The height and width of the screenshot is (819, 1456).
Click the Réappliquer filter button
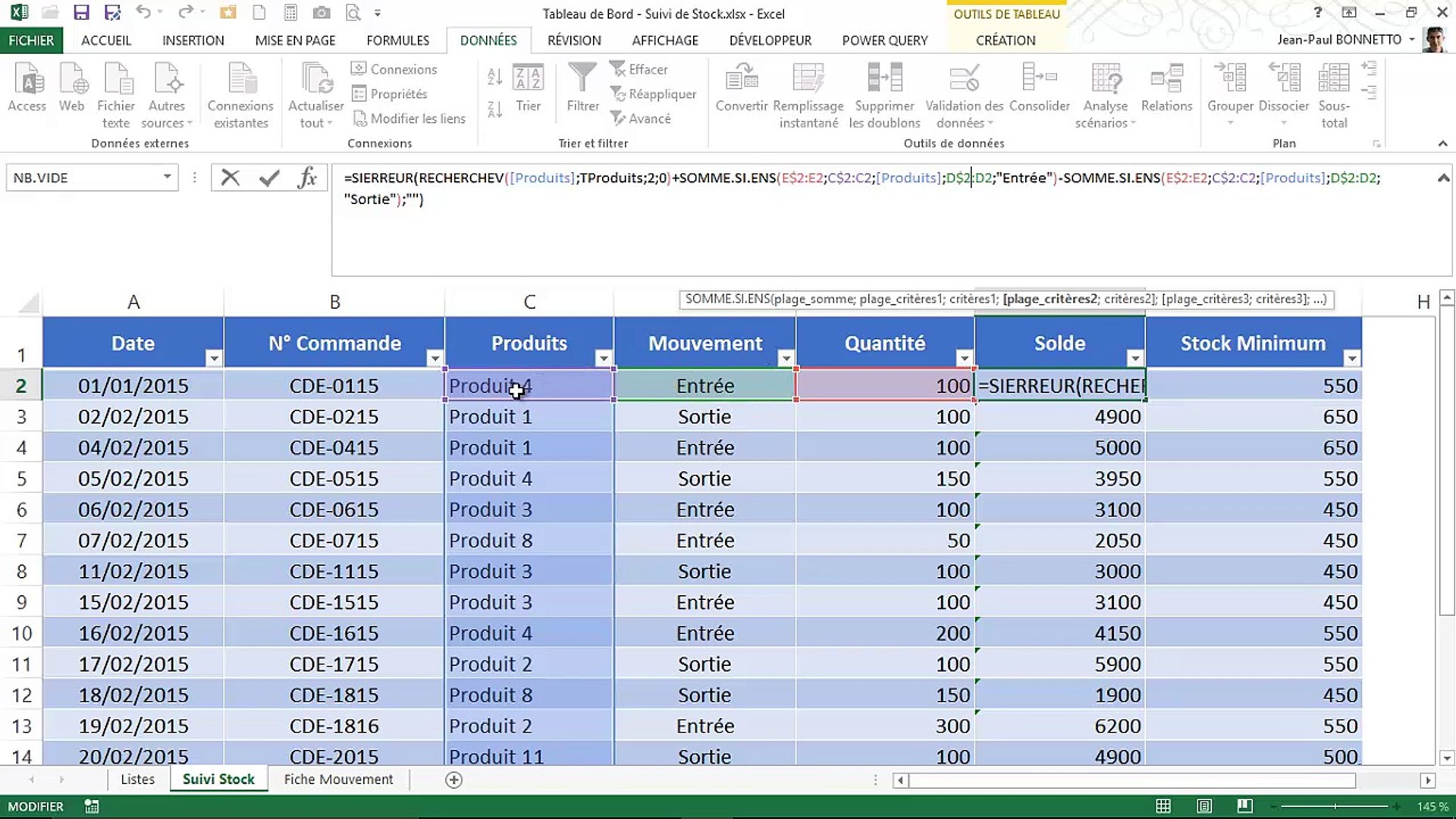[653, 94]
